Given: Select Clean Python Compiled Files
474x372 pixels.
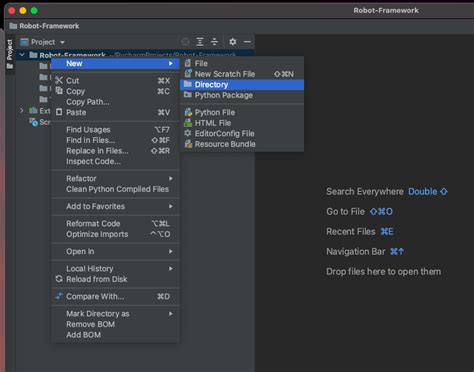Looking at the screenshot, I should (x=115, y=189).
